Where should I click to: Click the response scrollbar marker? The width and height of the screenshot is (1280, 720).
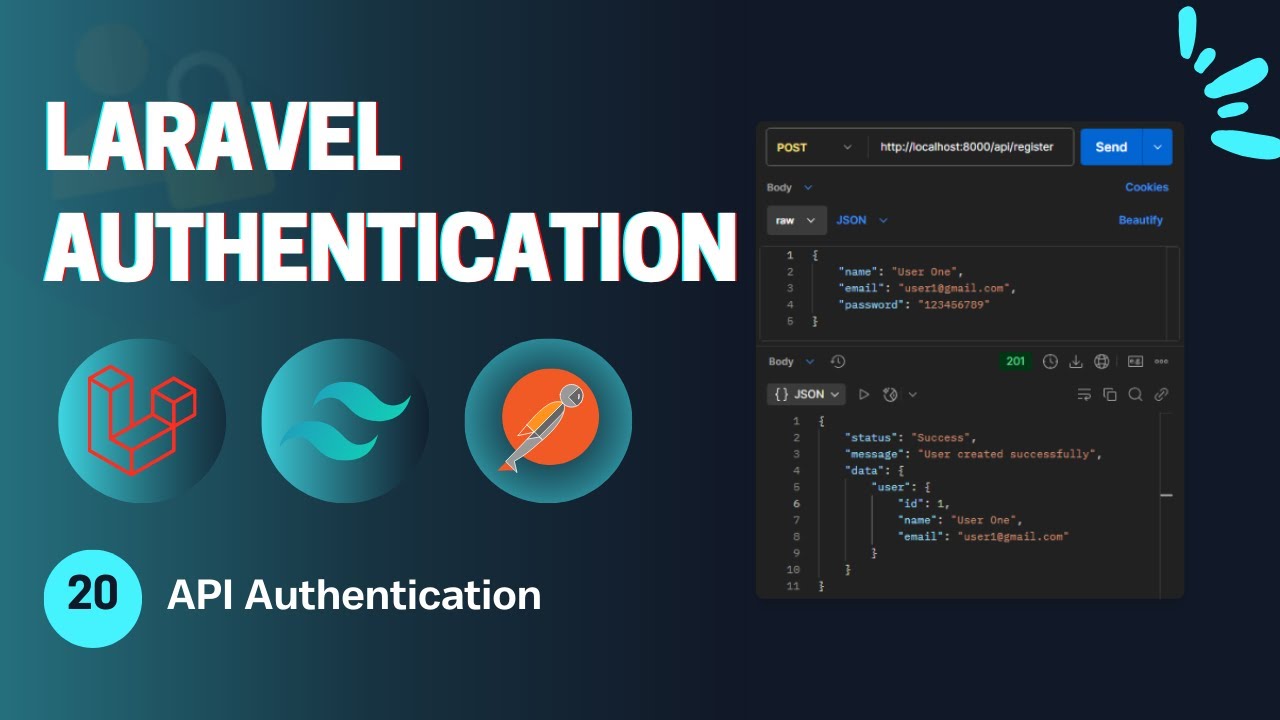click(x=1166, y=495)
